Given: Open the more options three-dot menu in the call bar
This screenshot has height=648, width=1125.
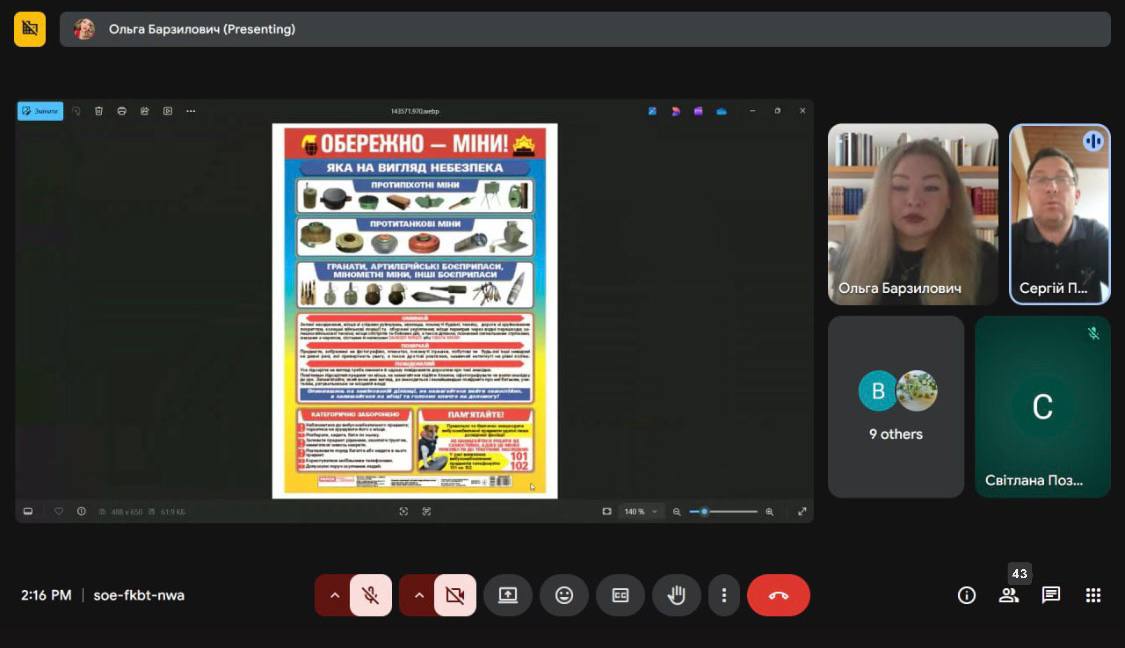Looking at the screenshot, I should 724,595.
